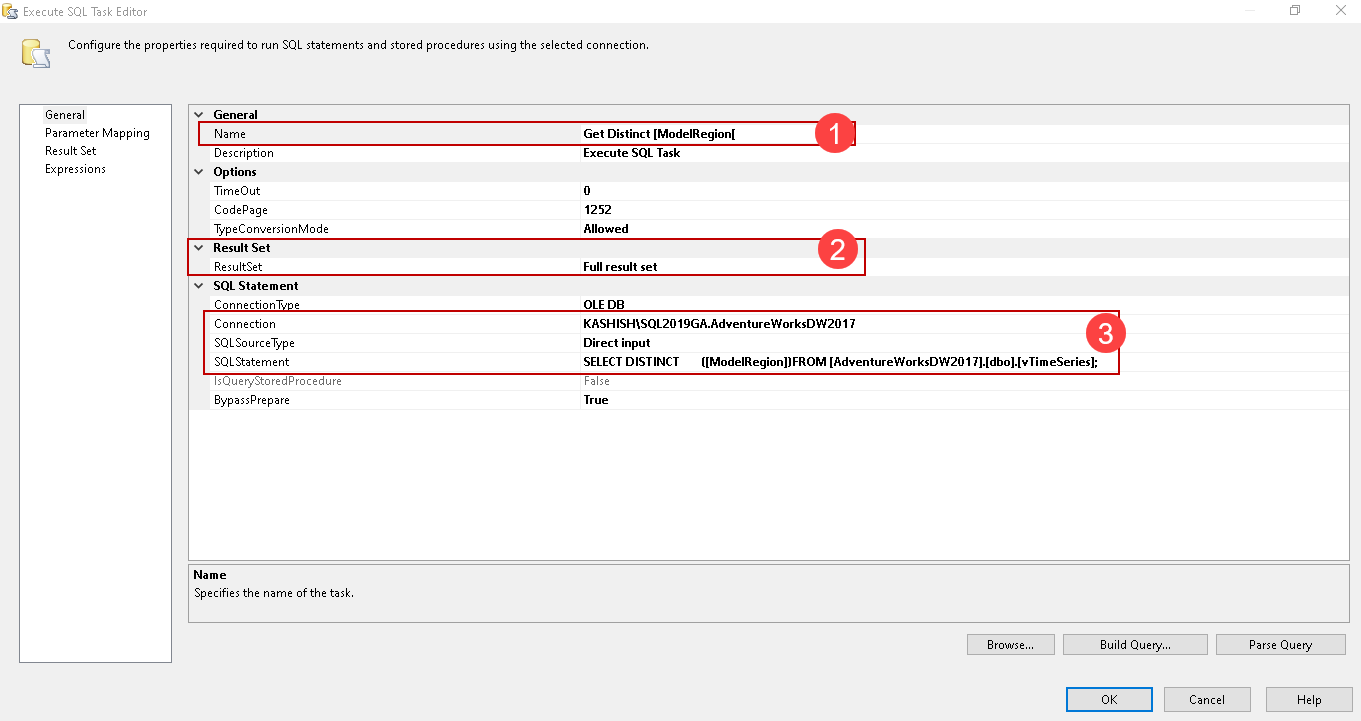
Task: Select the SQLStatement query value field
Action: coord(840,362)
